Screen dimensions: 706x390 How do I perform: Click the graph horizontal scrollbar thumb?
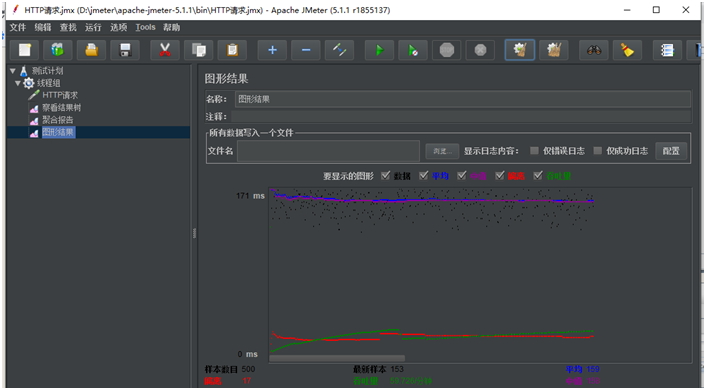point(337,358)
